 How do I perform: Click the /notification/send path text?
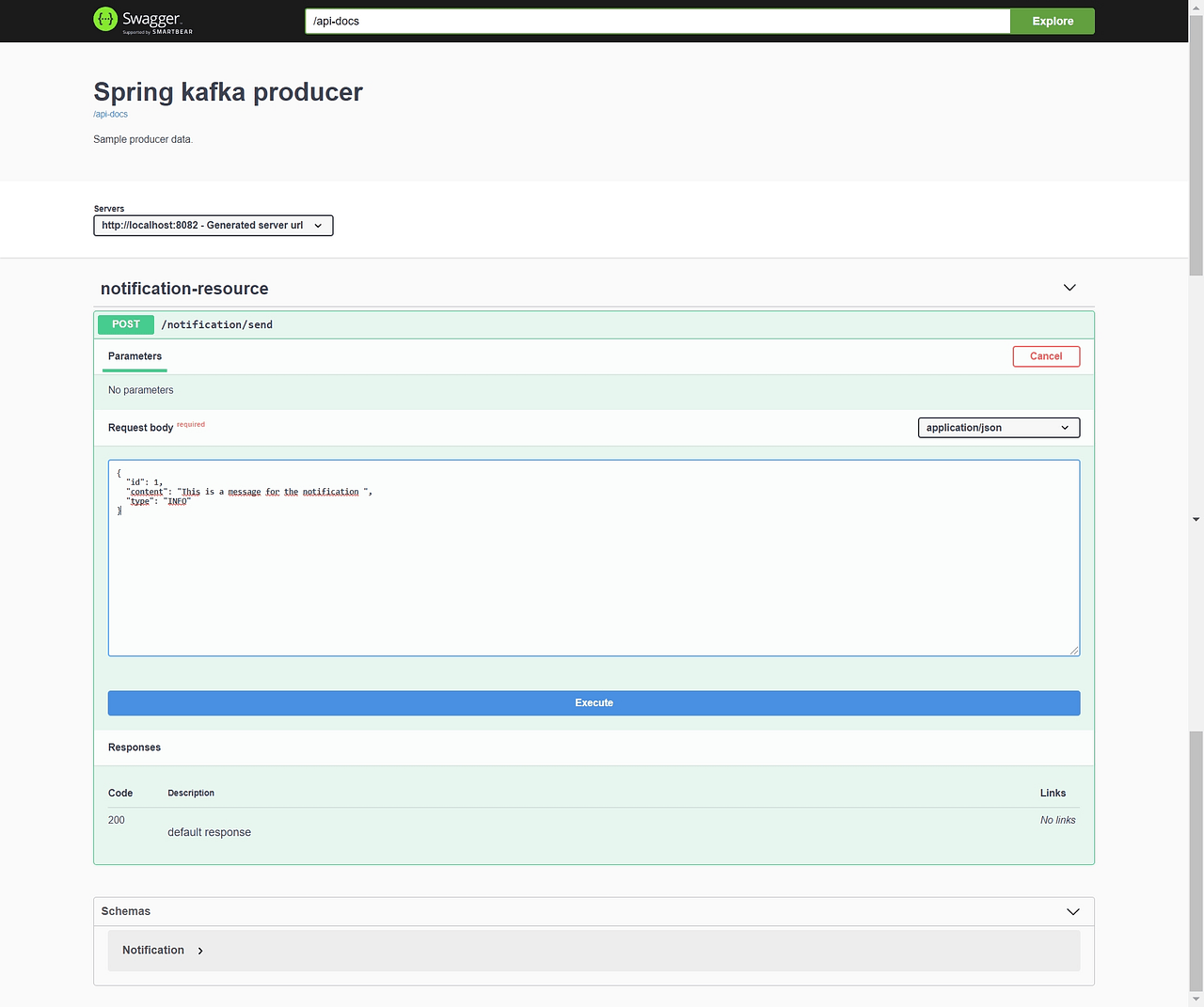(x=217, y=324)
